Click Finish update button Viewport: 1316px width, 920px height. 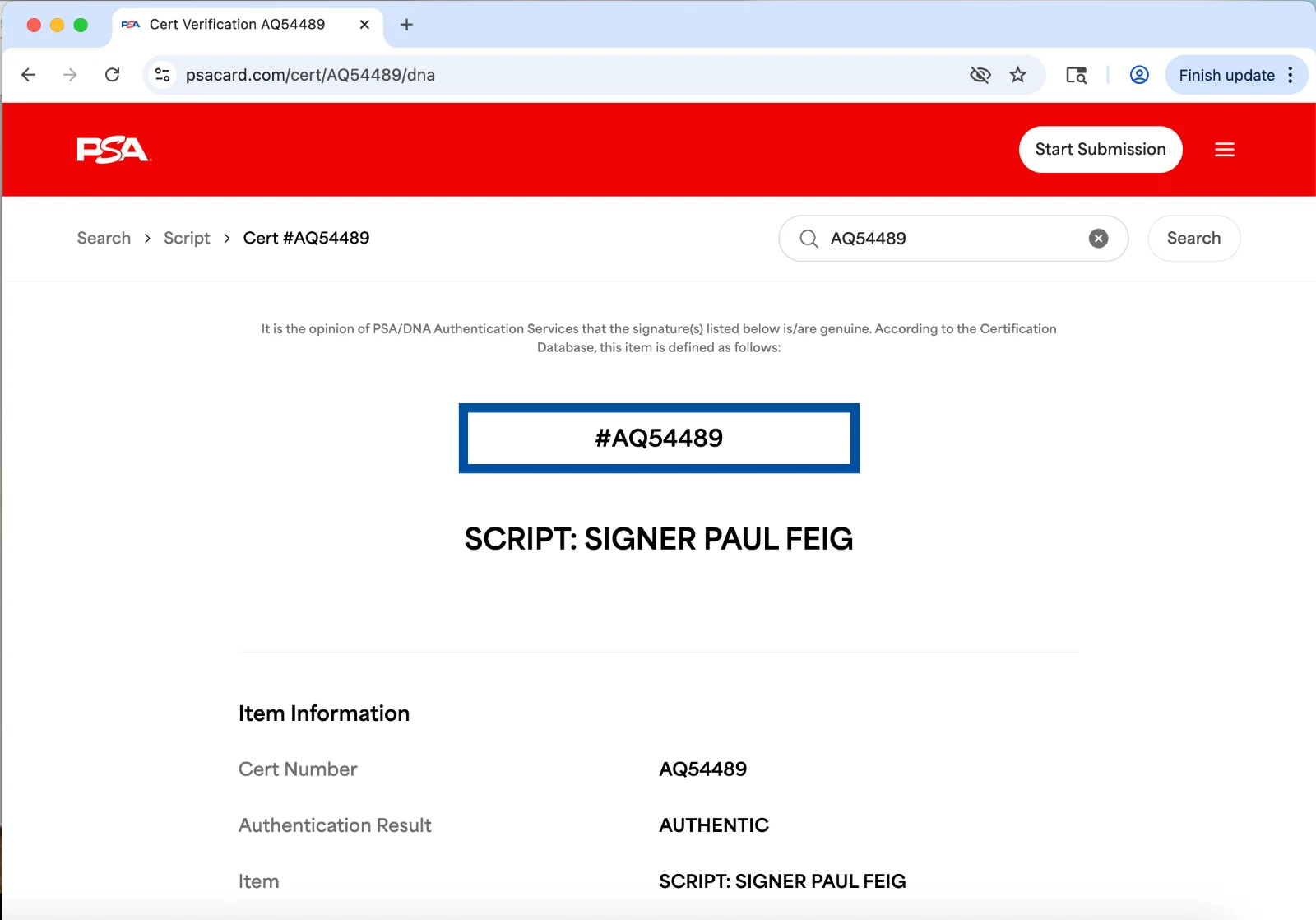pos(1226,75)
